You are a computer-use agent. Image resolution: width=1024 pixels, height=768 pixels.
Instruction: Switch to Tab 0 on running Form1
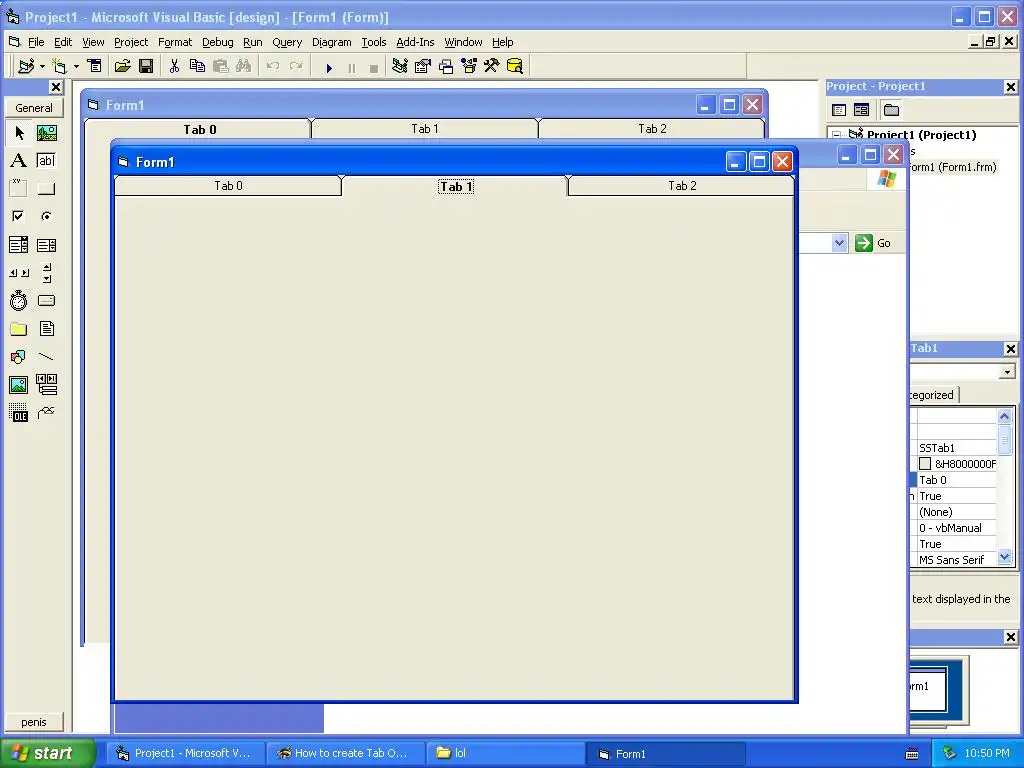[228, 185]
